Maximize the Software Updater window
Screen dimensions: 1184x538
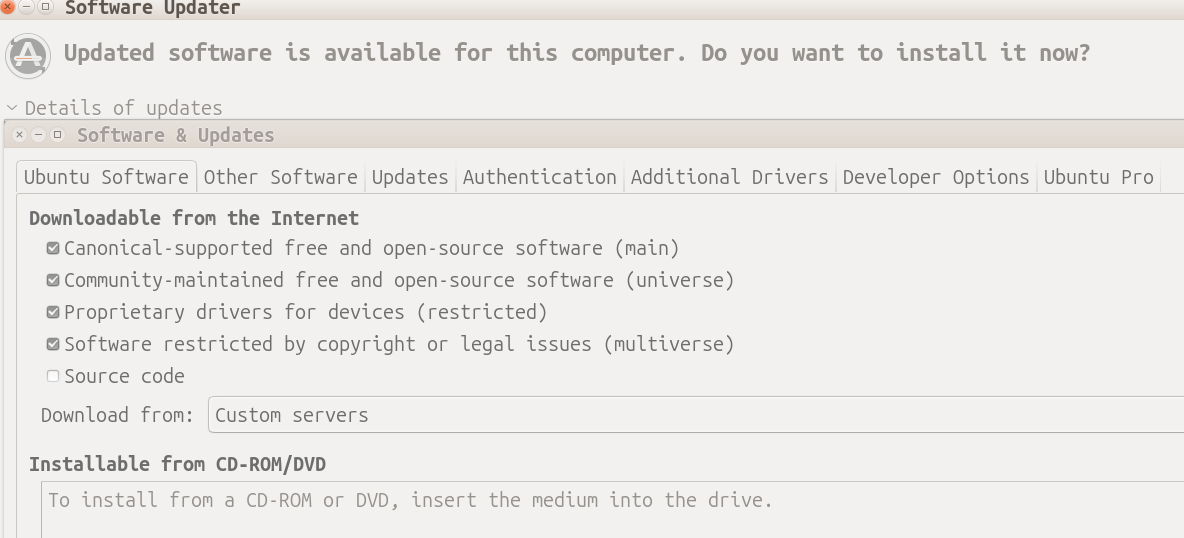click(x=45, y=7)
